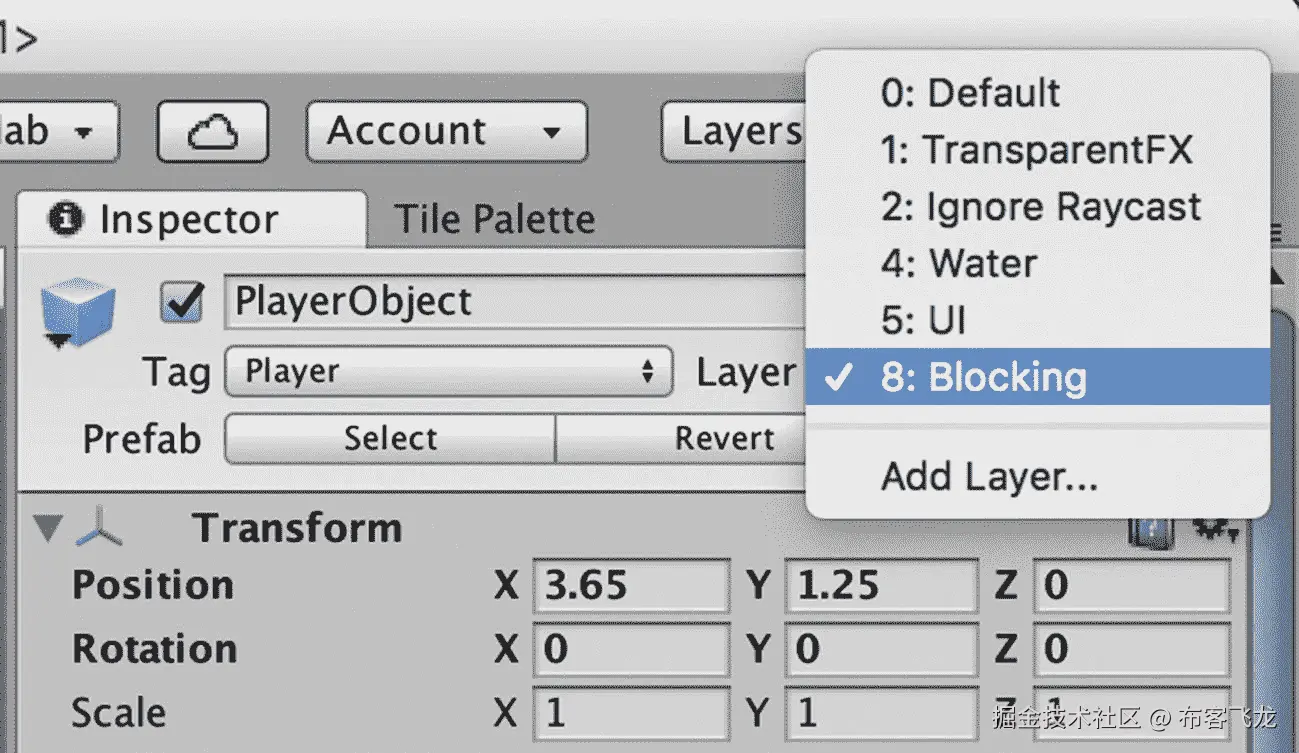
Task: Click the Position X value field
Action: pyautogui.click(x=630, y=586)
